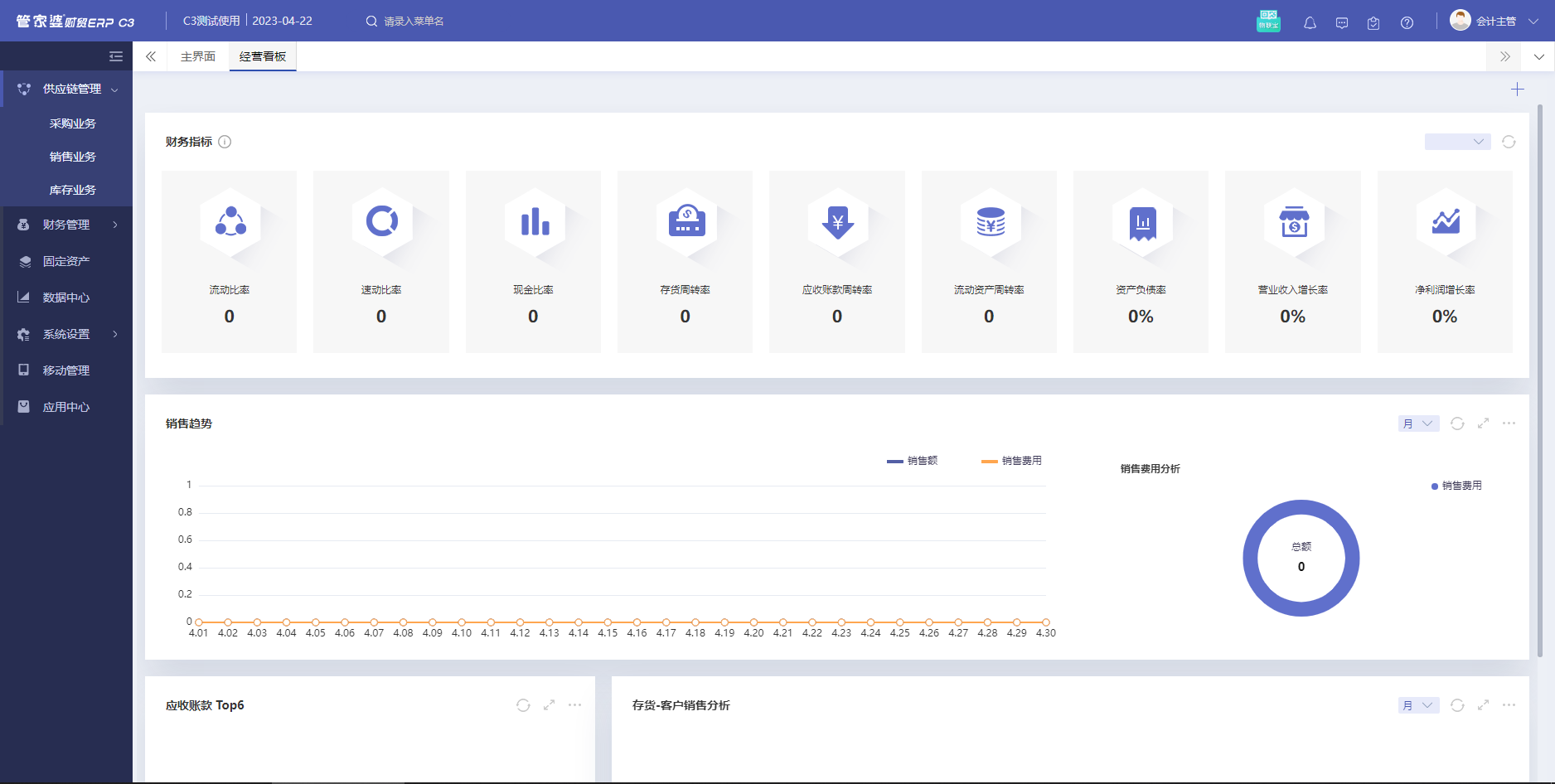Click the info icon beside 财务指标
This screenshot has height=784, width=1555.
225,142
